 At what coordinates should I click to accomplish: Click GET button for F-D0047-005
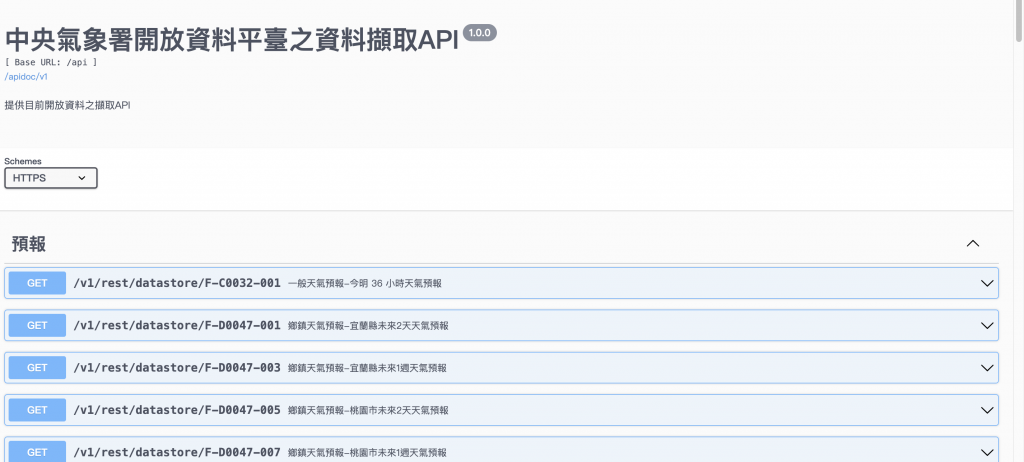37,410
